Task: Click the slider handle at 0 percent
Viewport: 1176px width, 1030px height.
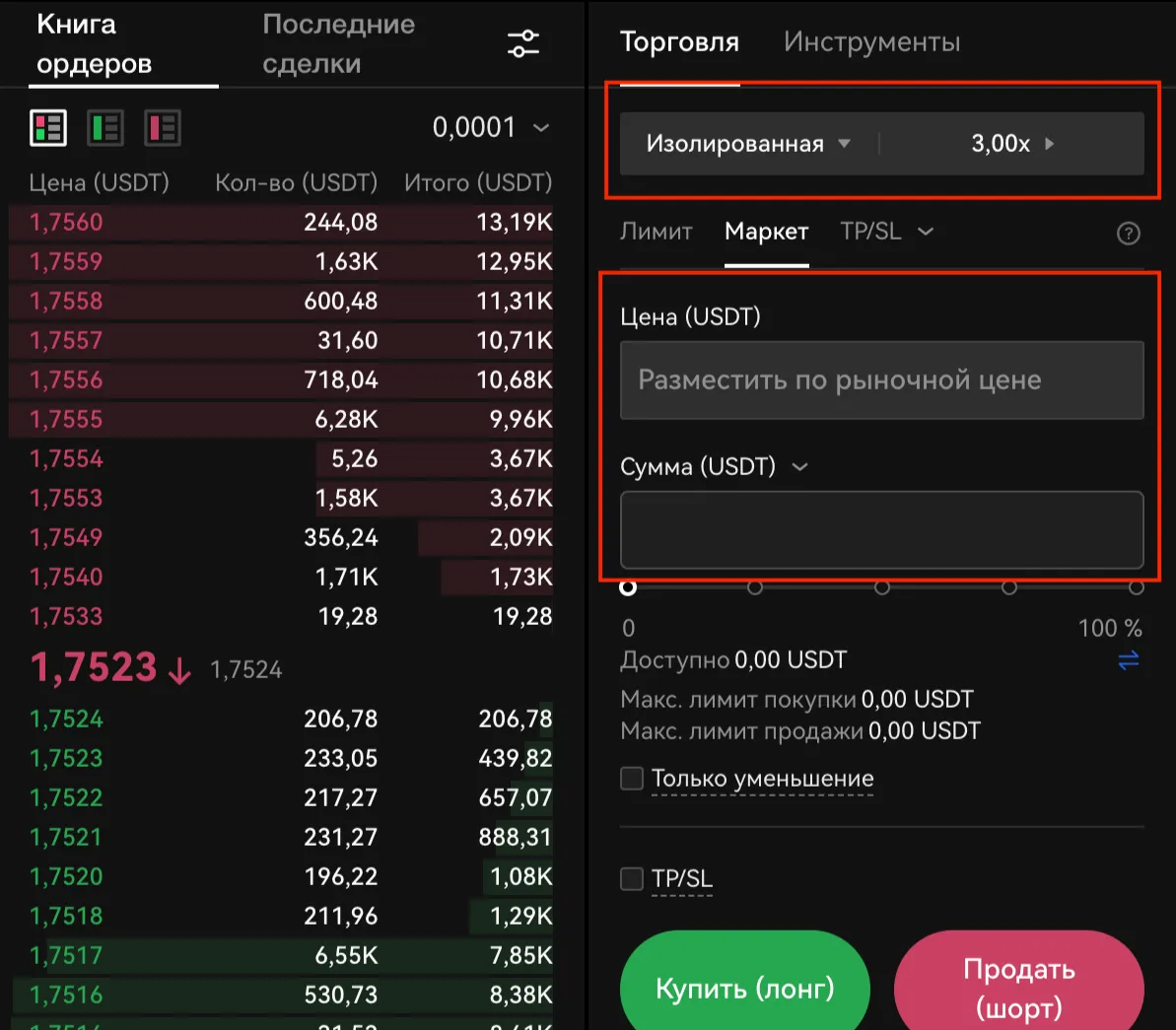Action: point(629,587)
